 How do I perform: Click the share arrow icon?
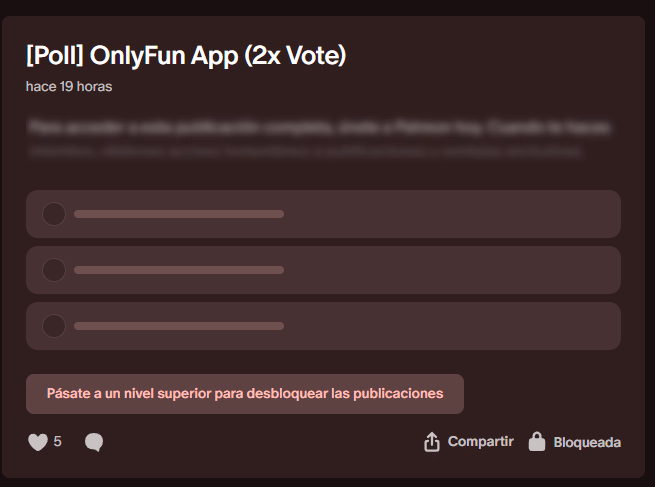pyautogui.click(x=432, y=442)
